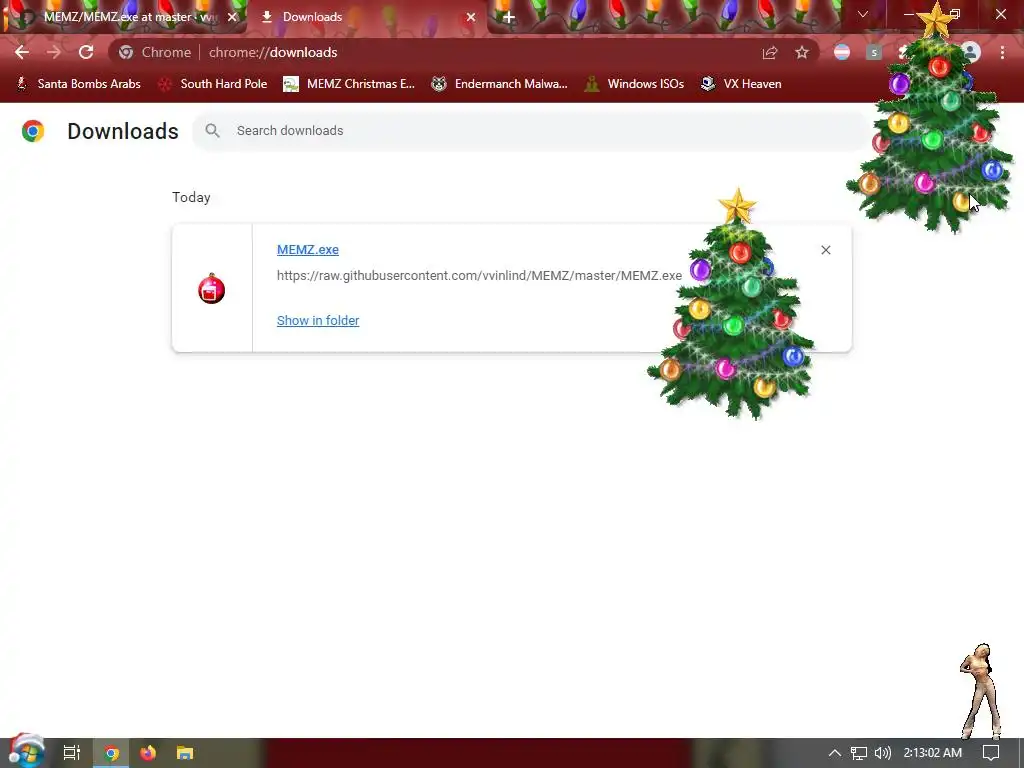Open Windows ISOs bookmark
Screen dimensions: 1024x768
pos(634,84)
